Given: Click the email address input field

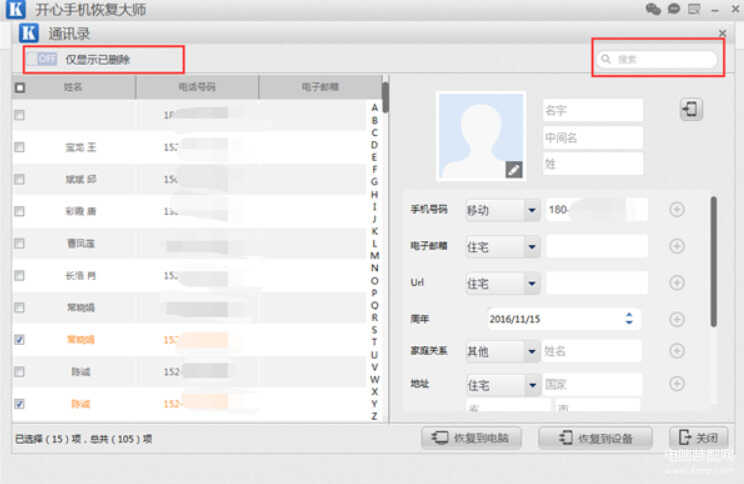Looking at the screenshot, I should pyautogui.click(x=597, y=247).
